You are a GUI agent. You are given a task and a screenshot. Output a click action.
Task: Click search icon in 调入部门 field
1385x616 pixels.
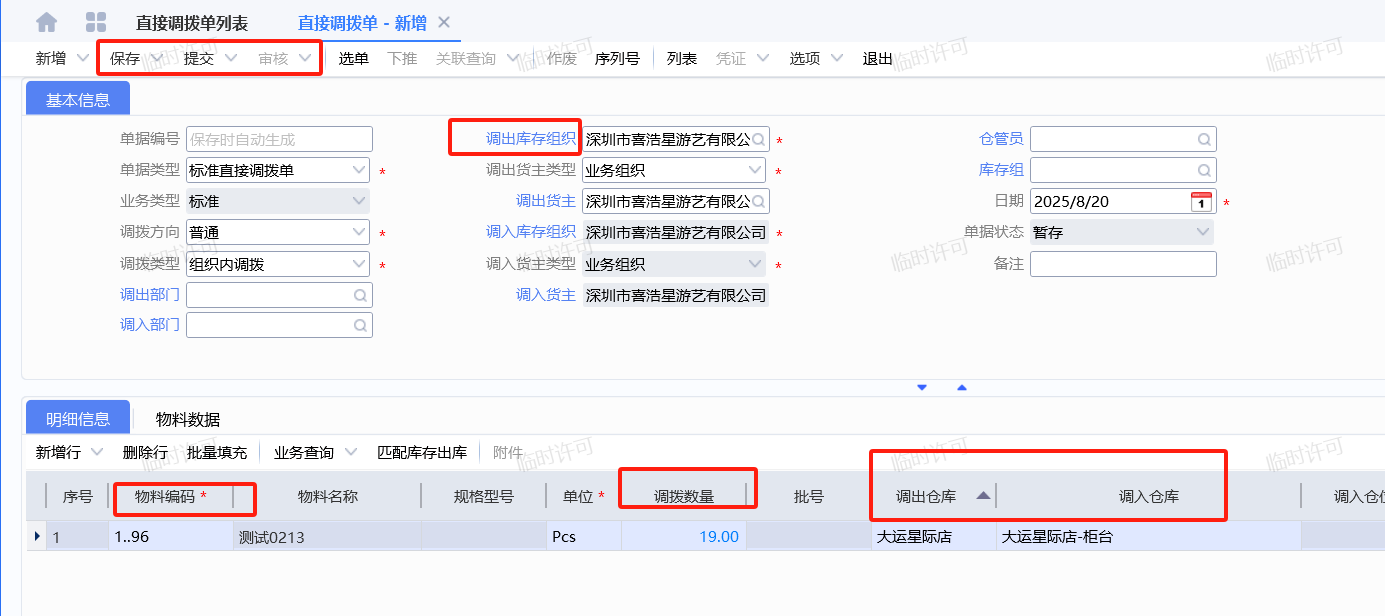(360, 326)
